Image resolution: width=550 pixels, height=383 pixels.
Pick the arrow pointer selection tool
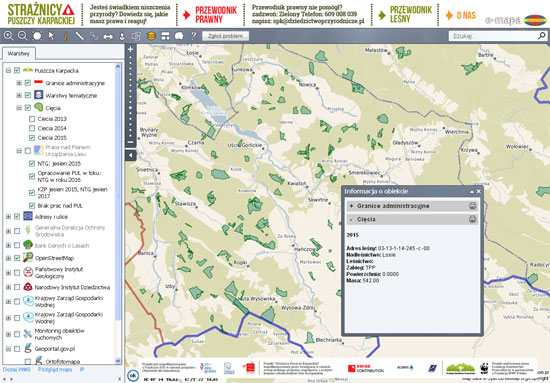click(51, 36)
